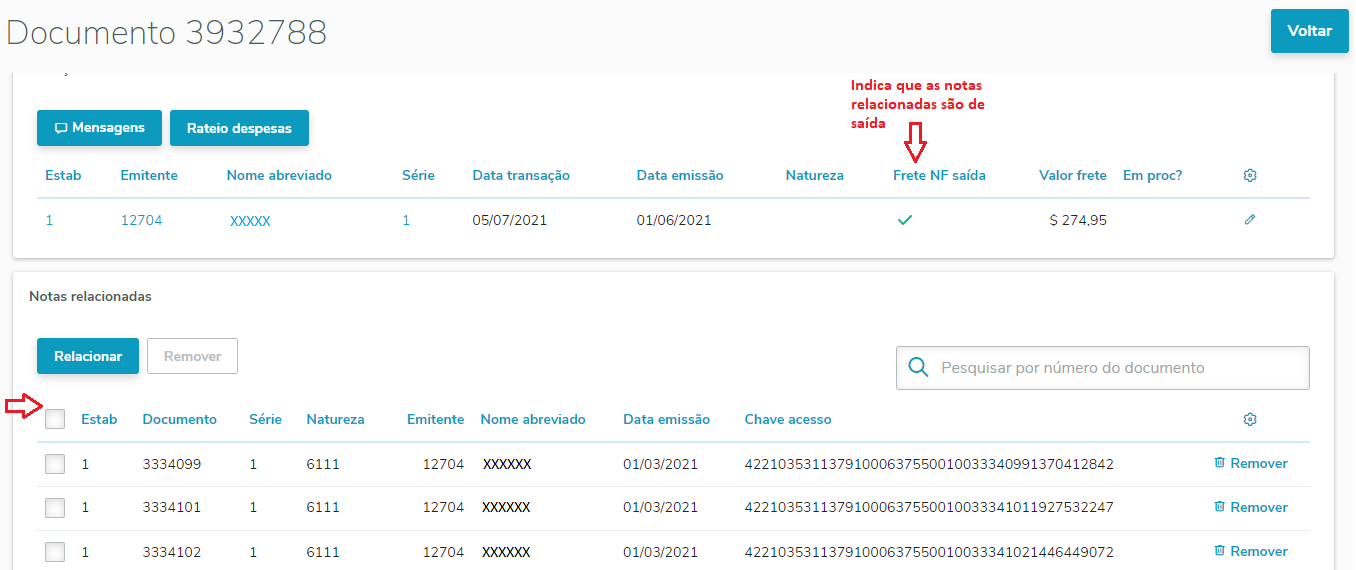Click Nome abreviado header in notes table

click(533, 419)
